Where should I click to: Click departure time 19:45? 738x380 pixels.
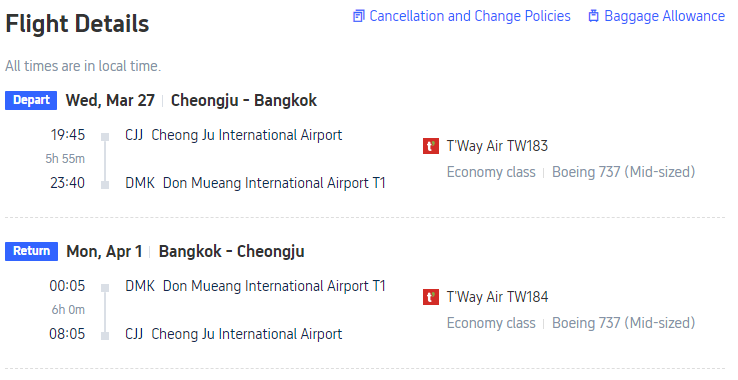point(68,135)
